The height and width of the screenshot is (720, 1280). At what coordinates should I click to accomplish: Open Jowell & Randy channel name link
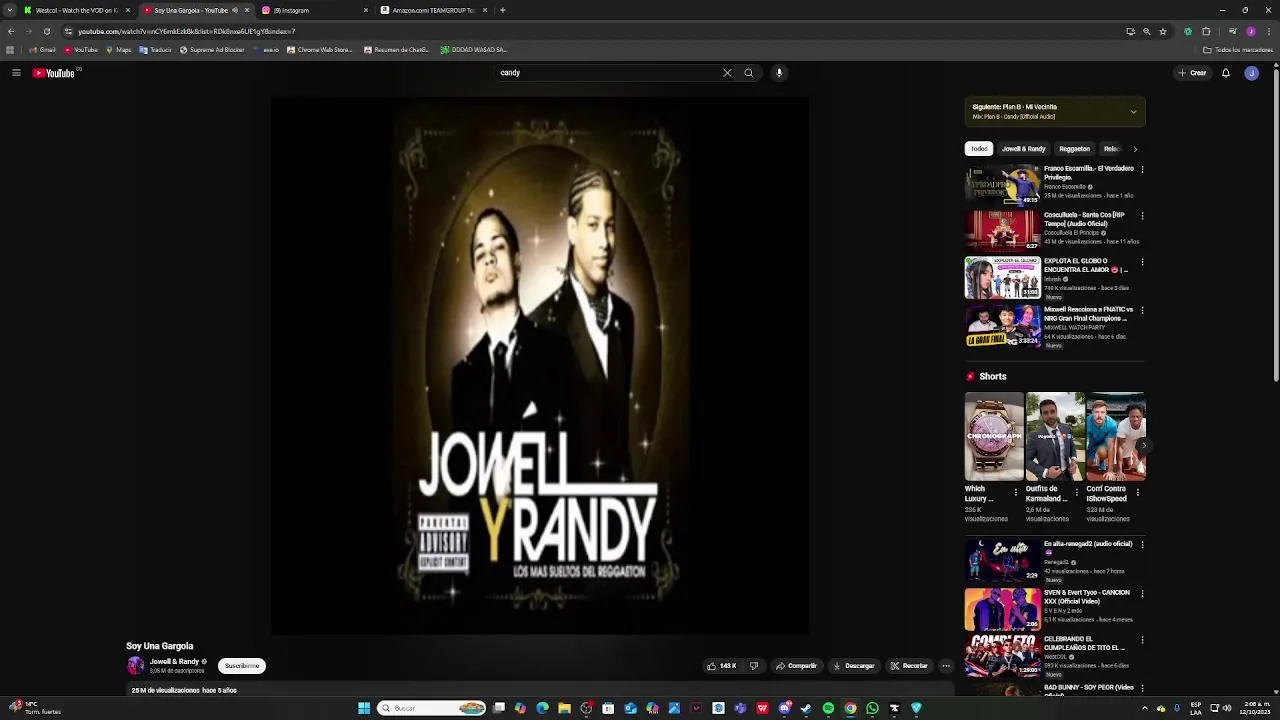click(174, 662)
